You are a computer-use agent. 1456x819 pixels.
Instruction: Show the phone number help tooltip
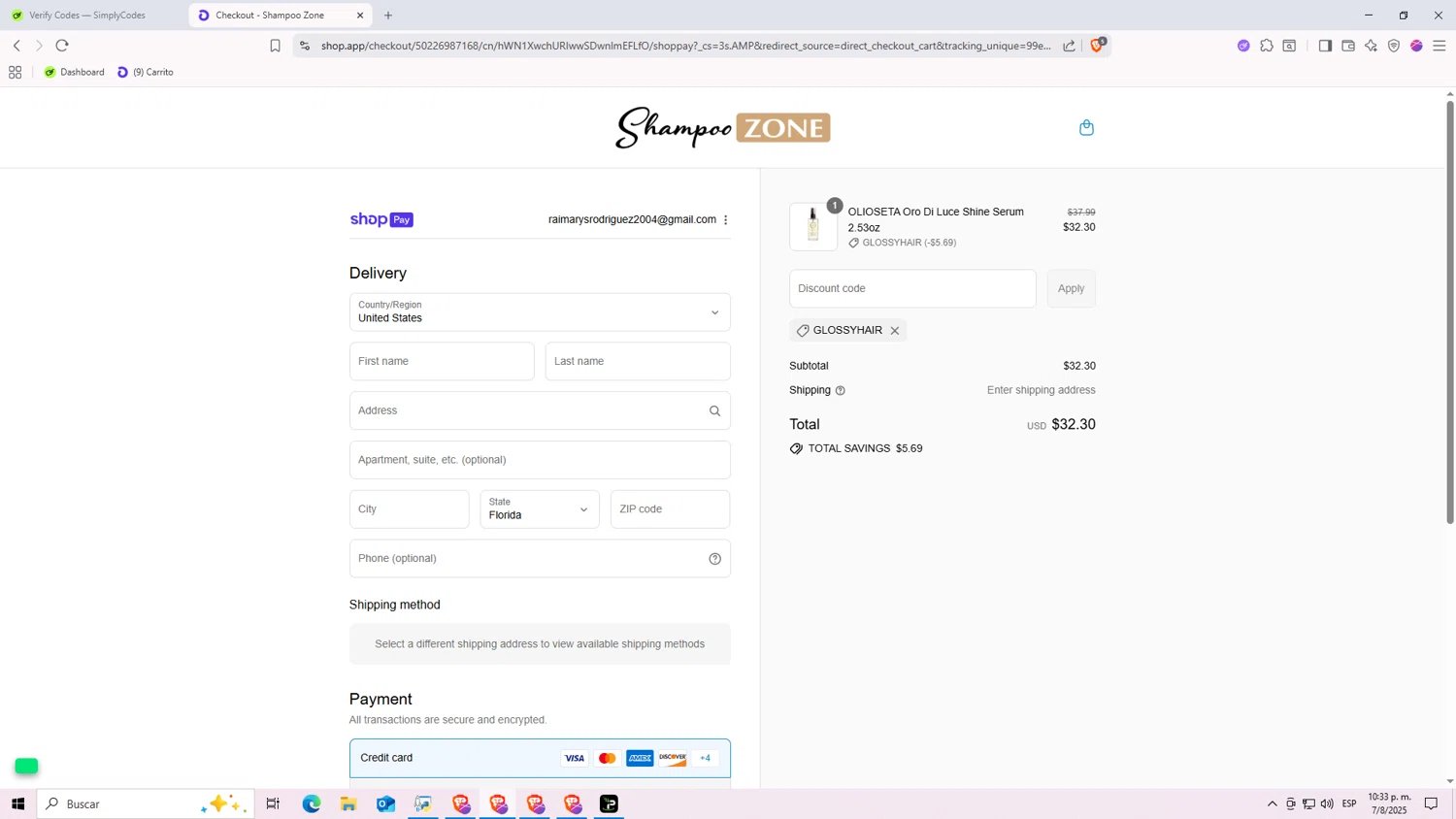tap(714, 559)
